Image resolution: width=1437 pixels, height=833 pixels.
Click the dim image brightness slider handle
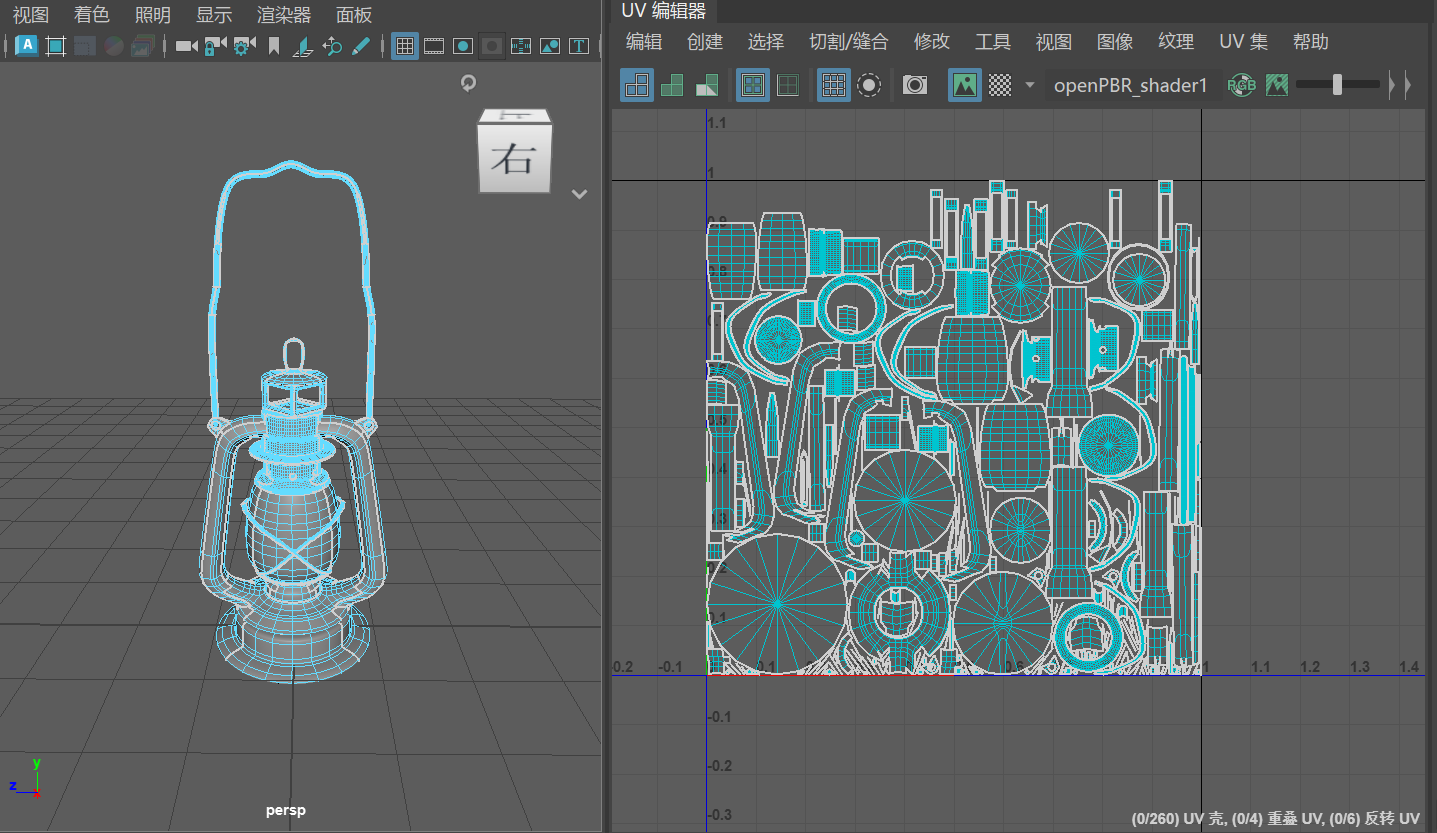click(x=1337, y=85)
